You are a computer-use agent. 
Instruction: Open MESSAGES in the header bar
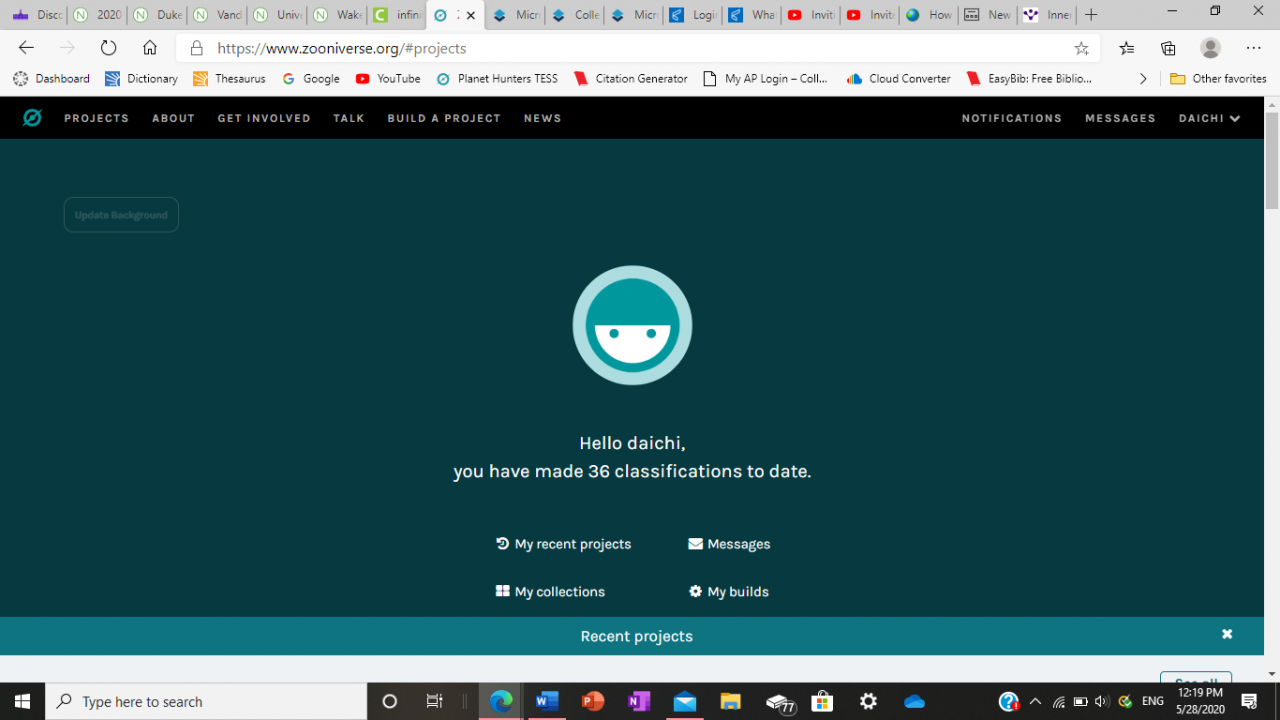pyautogui.click(x=1120, y=118)
